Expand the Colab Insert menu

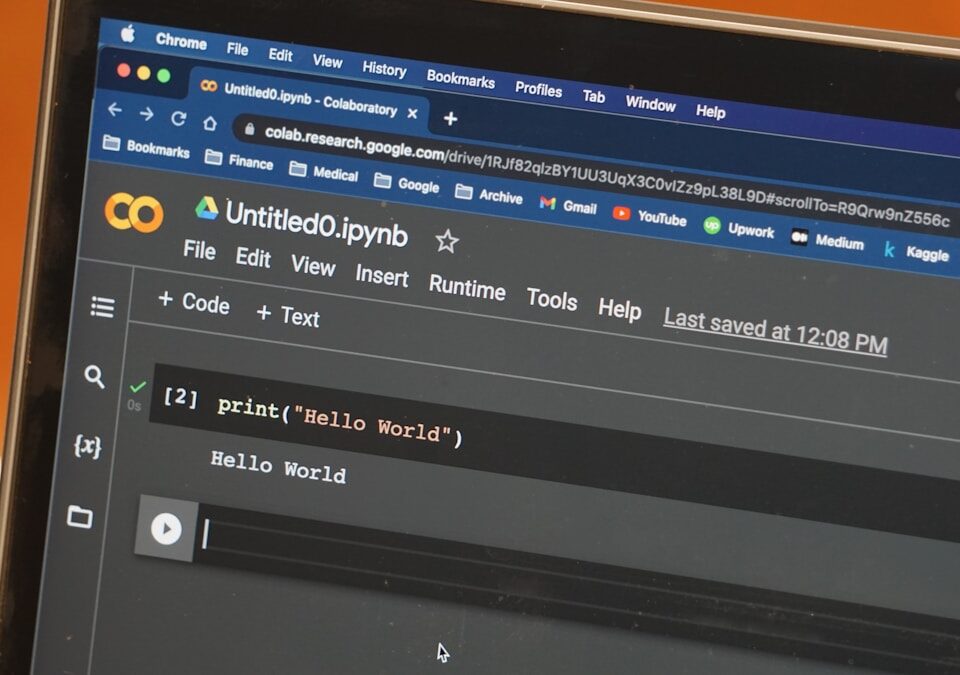[x=382, y=276]
